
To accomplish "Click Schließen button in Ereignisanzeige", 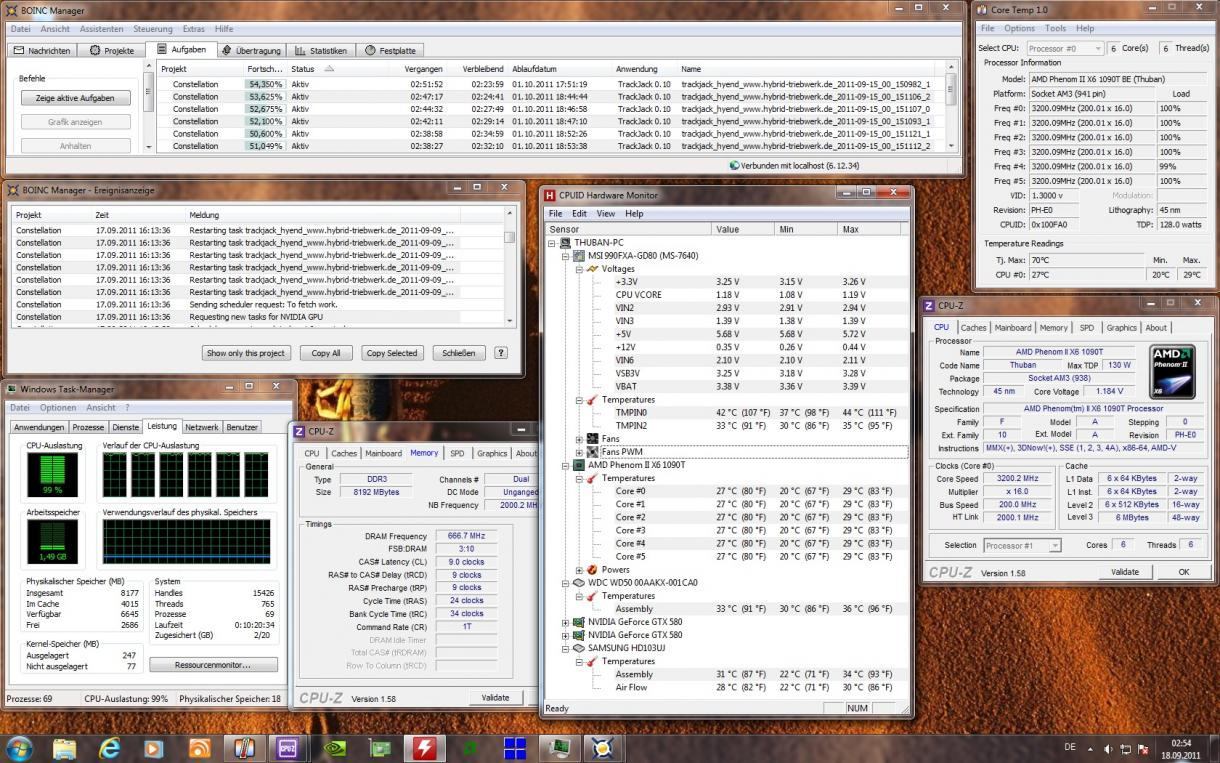I will pos(459,353).
